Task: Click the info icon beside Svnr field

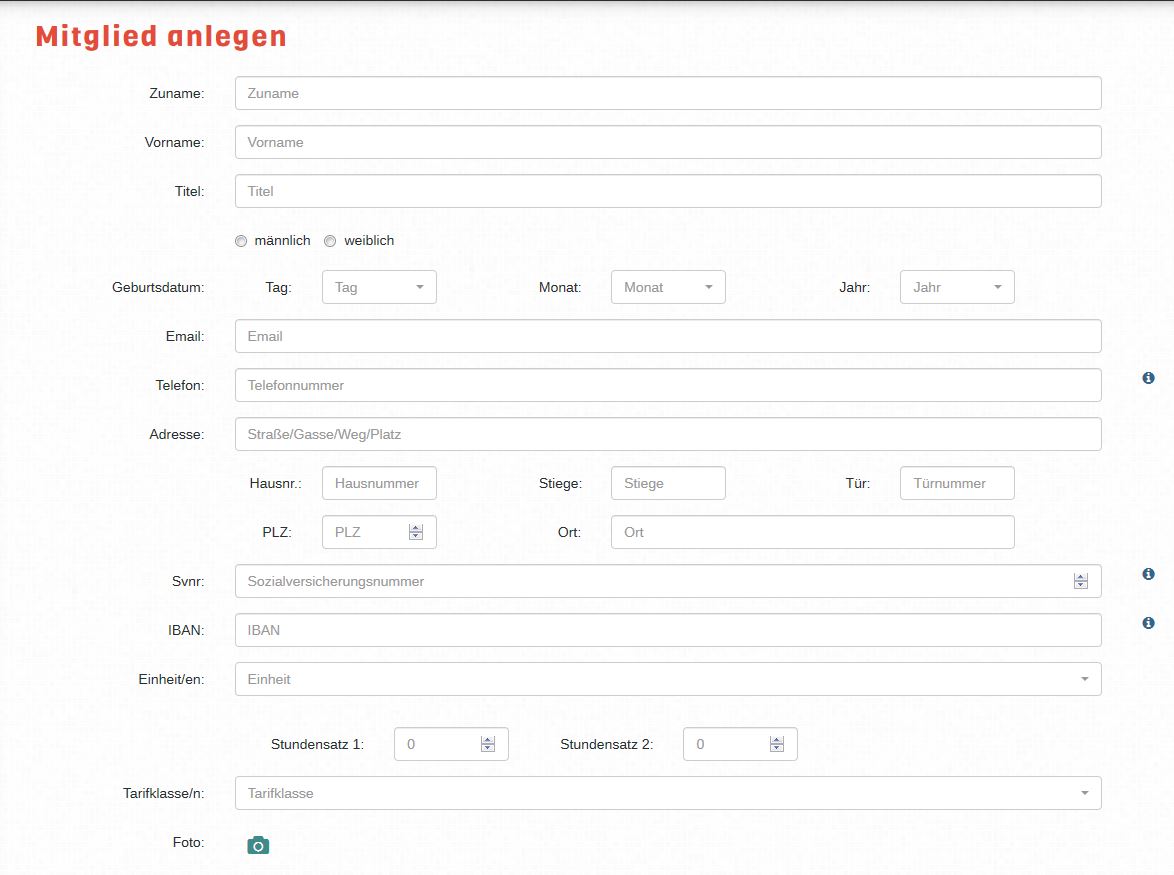Action: [1148, 574]
